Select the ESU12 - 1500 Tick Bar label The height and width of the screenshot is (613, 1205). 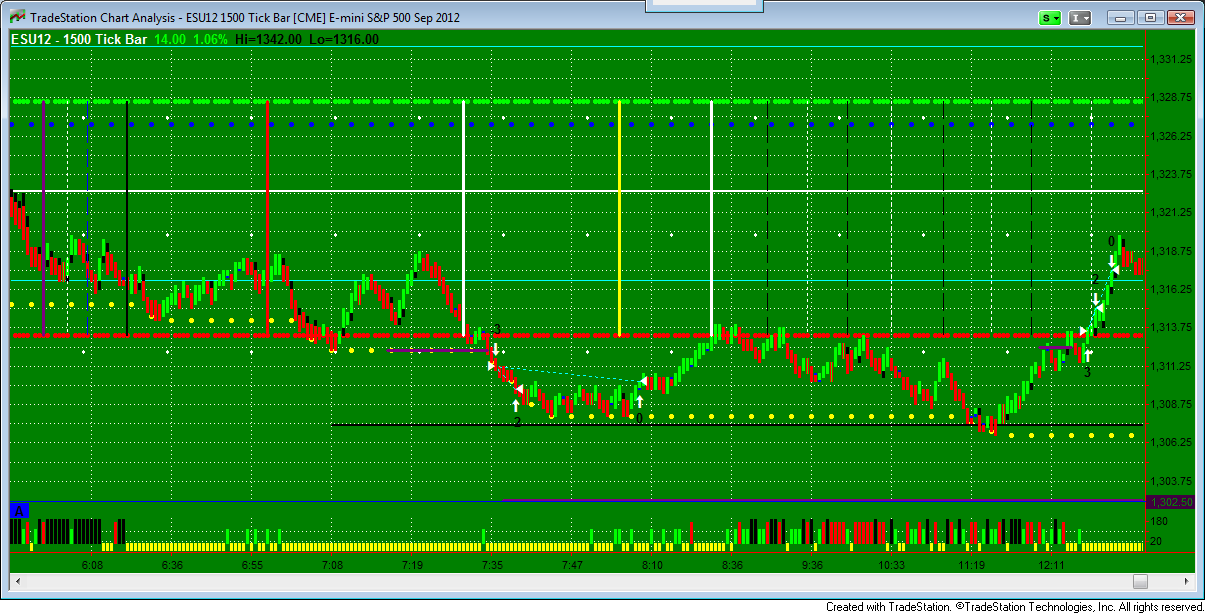coord(79,39)
